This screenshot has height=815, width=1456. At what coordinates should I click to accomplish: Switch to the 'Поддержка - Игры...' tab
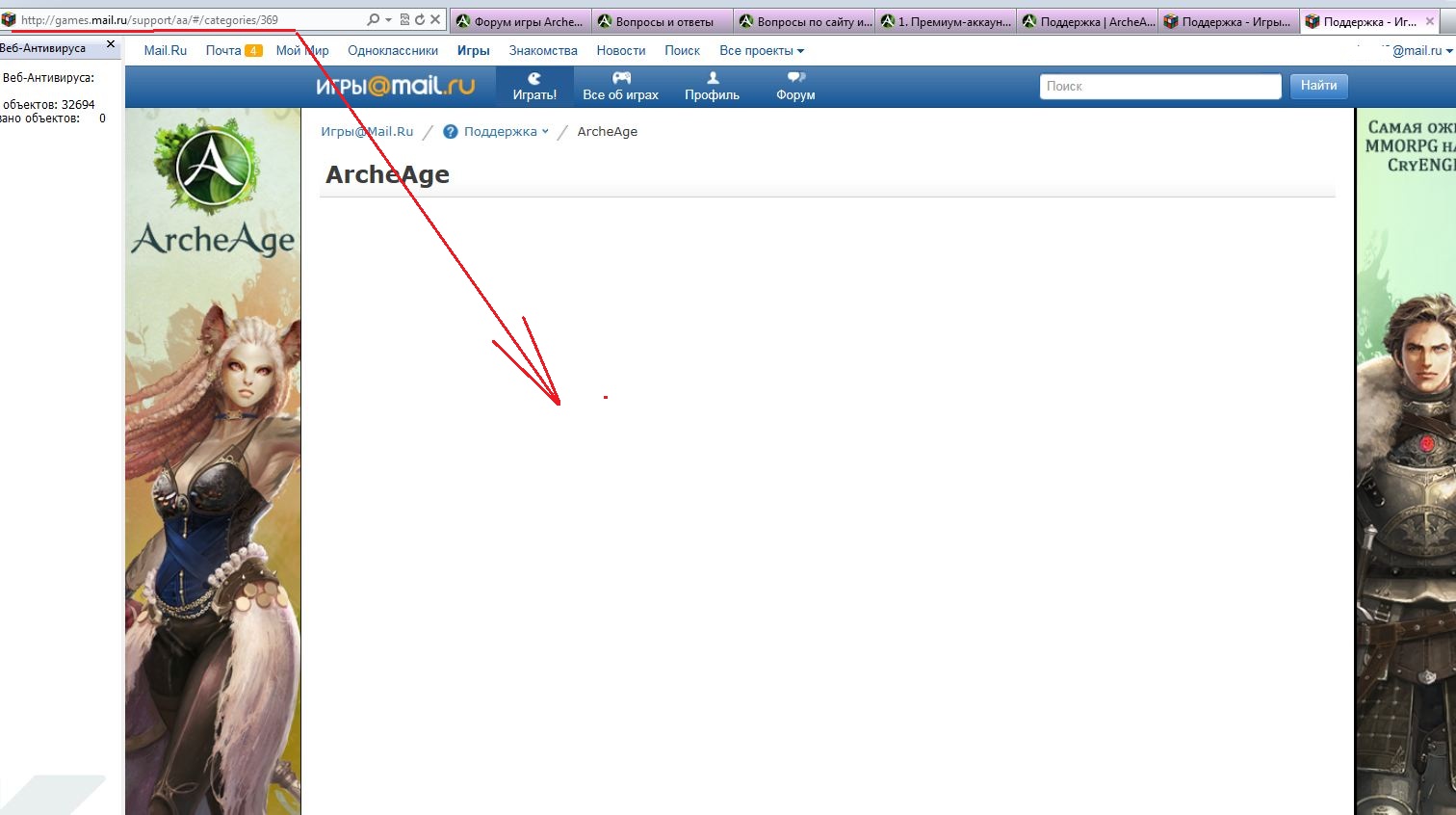pos(1229,21)
